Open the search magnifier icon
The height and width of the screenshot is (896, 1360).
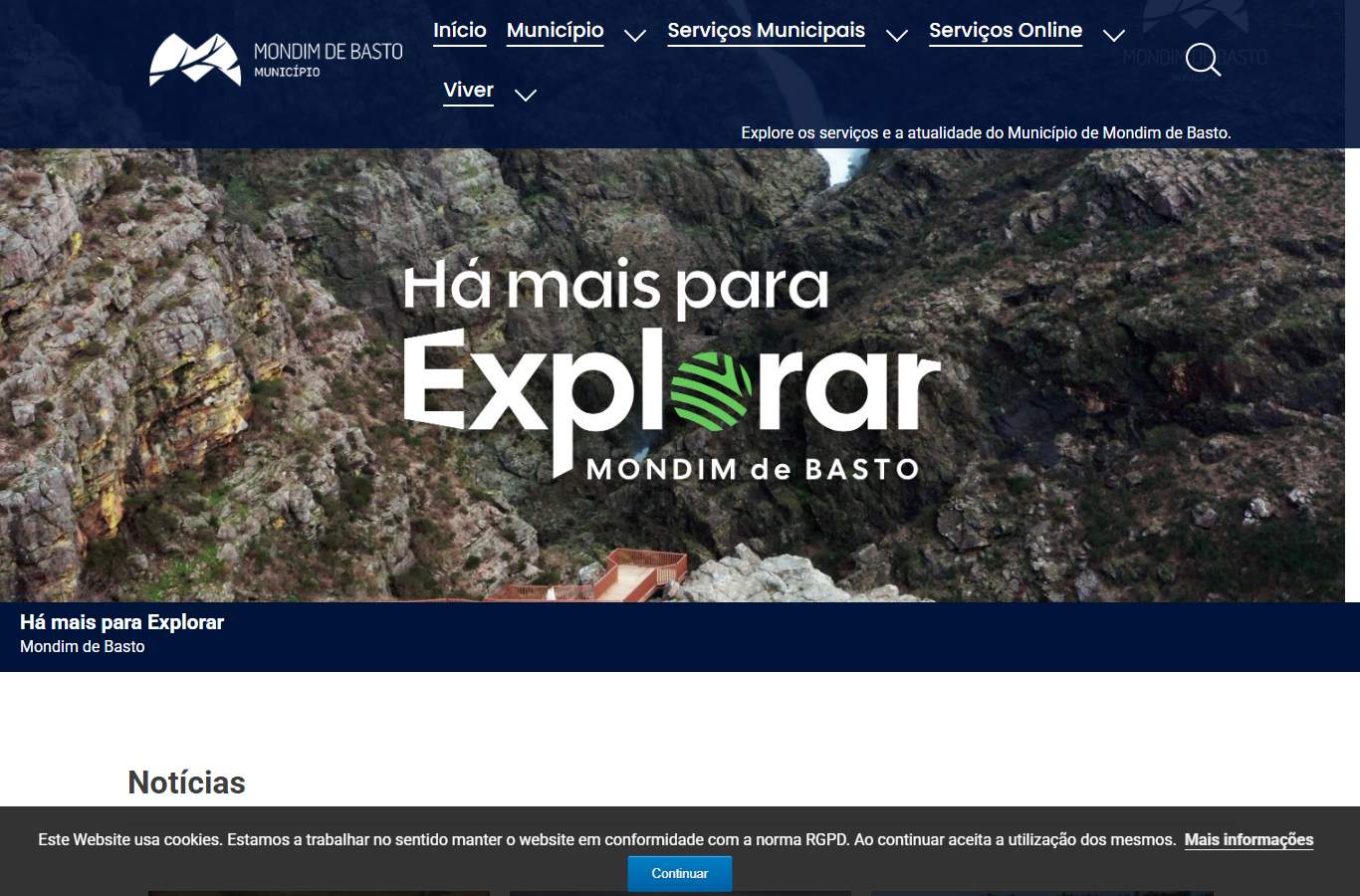(x=1203, y=60)
